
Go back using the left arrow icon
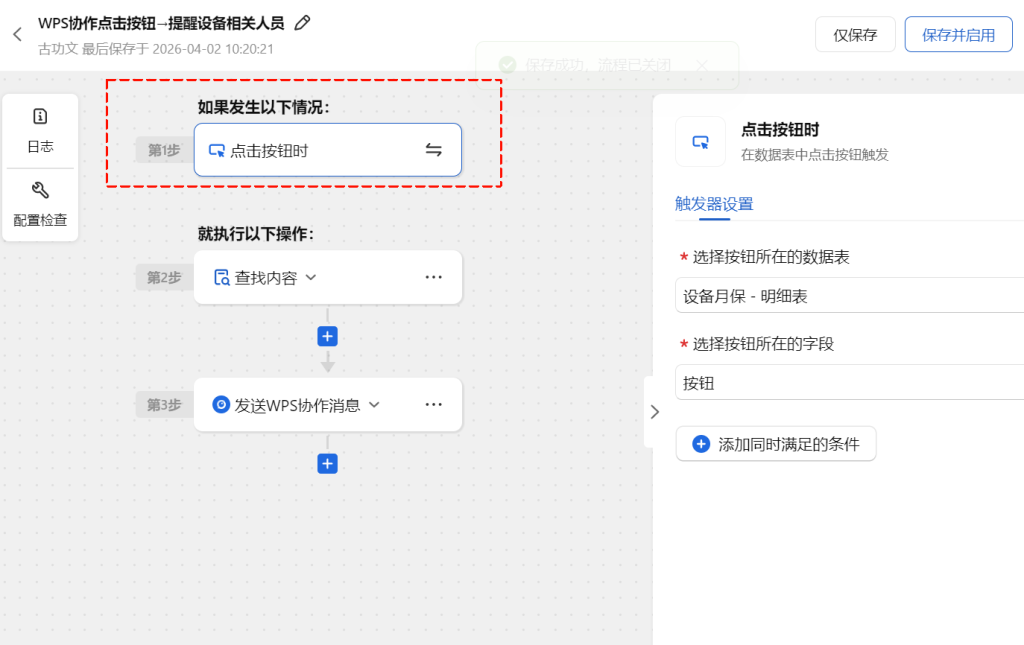coord(18,35)
